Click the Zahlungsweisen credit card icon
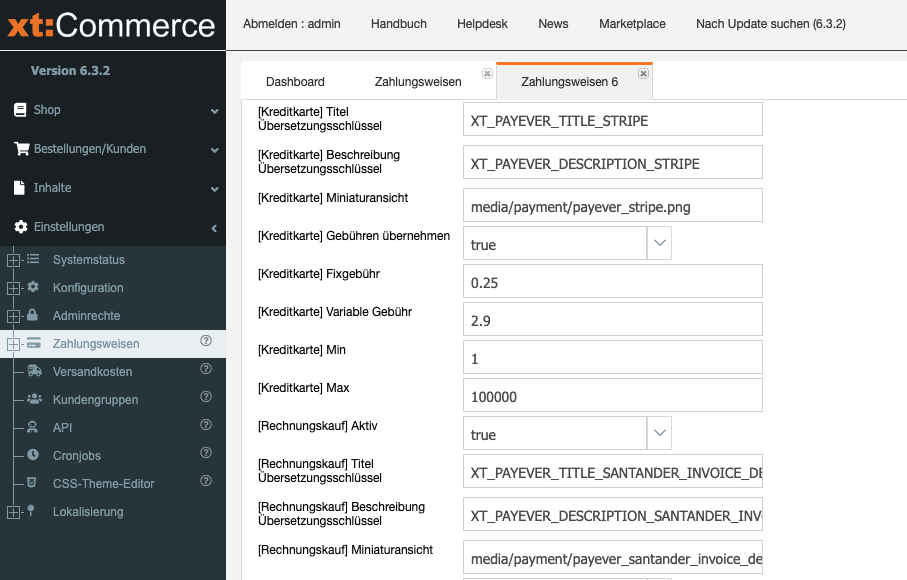Viewport: 907px width, 580px height. [34, 343]
